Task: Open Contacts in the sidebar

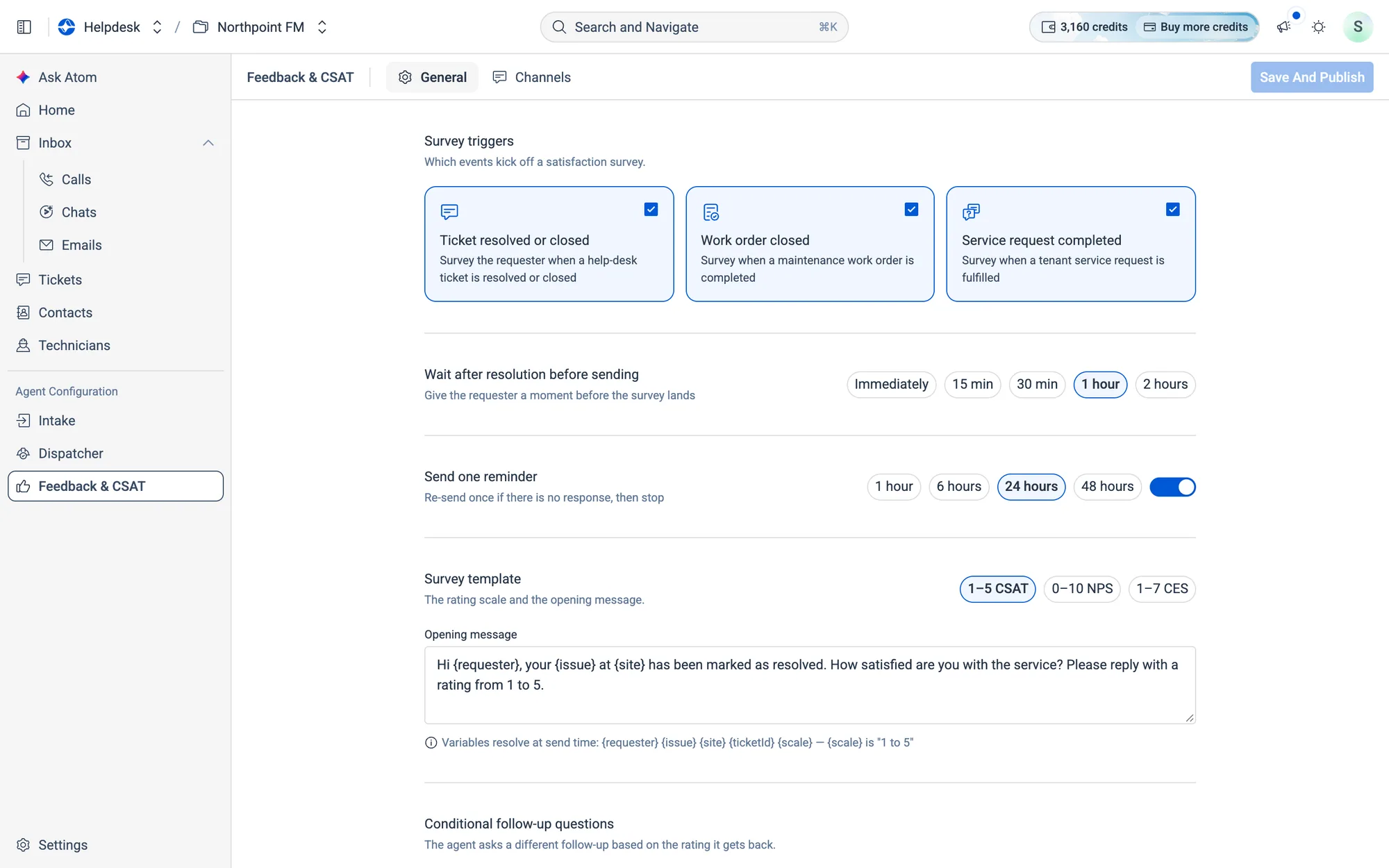Action: pyautogui.click(x=115, y=312)
